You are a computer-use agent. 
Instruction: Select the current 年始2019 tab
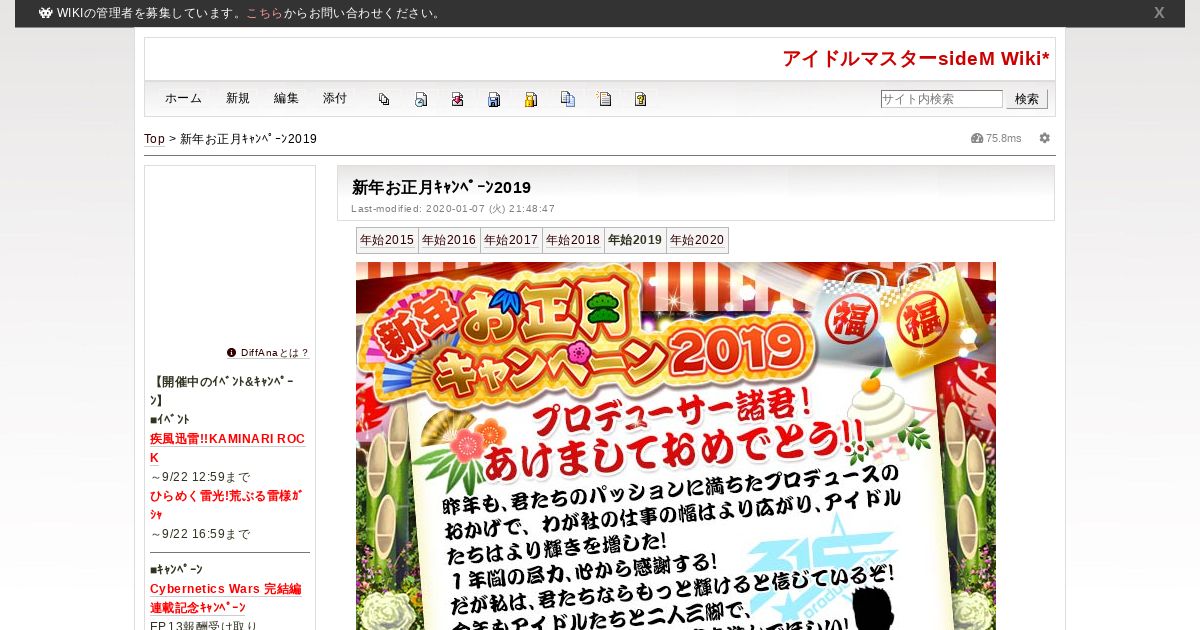pyautogui.click(x=635, y=240)
